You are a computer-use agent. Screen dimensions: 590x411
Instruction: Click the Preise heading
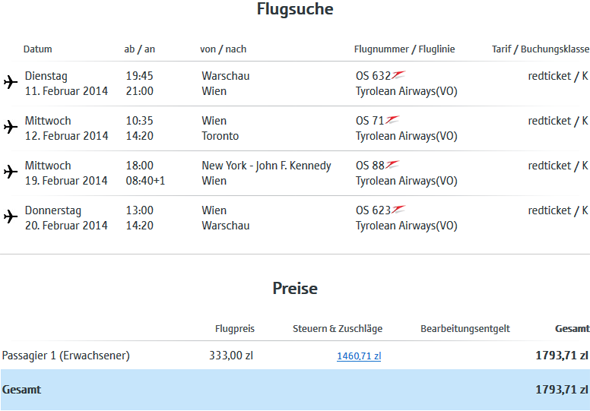pyautogui.click(x=295, y=288)
